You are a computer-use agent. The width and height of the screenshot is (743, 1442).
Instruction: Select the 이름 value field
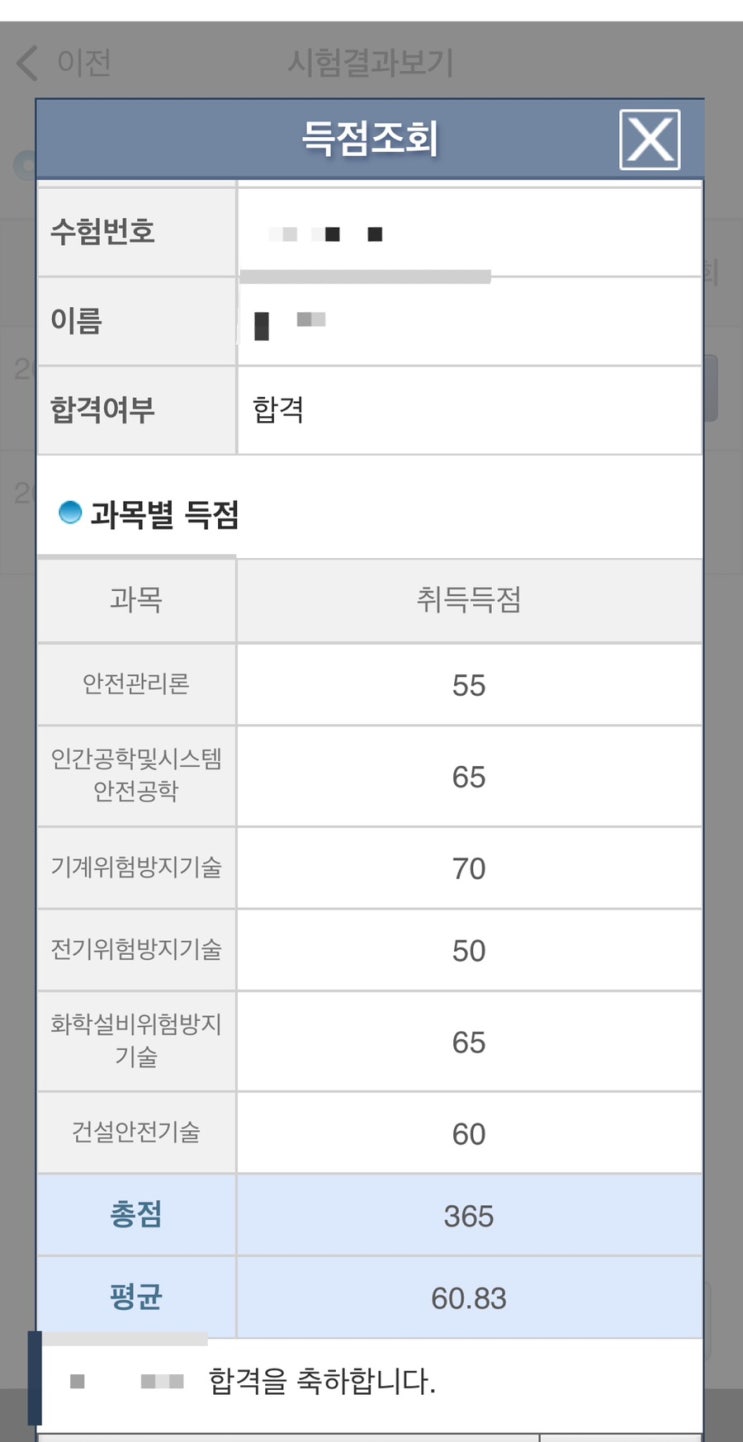click(468, 321)
